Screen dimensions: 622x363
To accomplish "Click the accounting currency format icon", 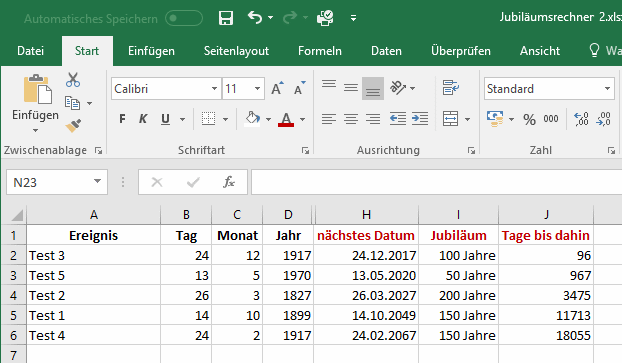I will 495,119.
